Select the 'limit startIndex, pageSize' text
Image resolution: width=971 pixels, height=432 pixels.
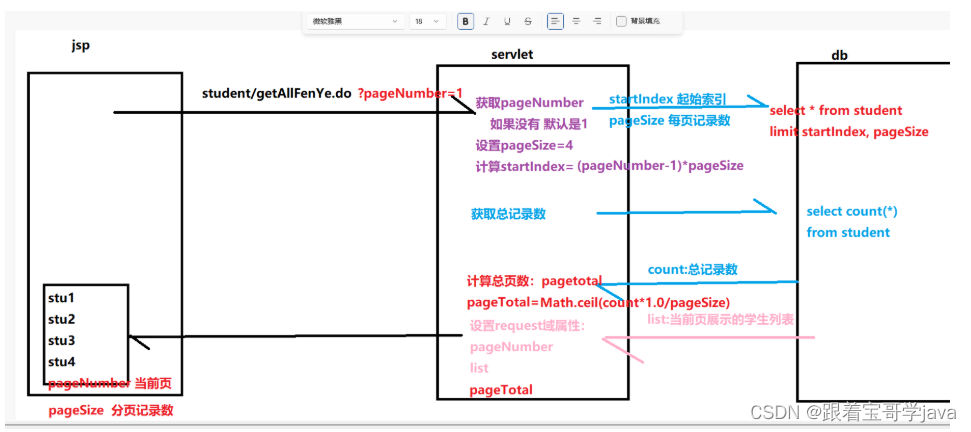[849, 132]
